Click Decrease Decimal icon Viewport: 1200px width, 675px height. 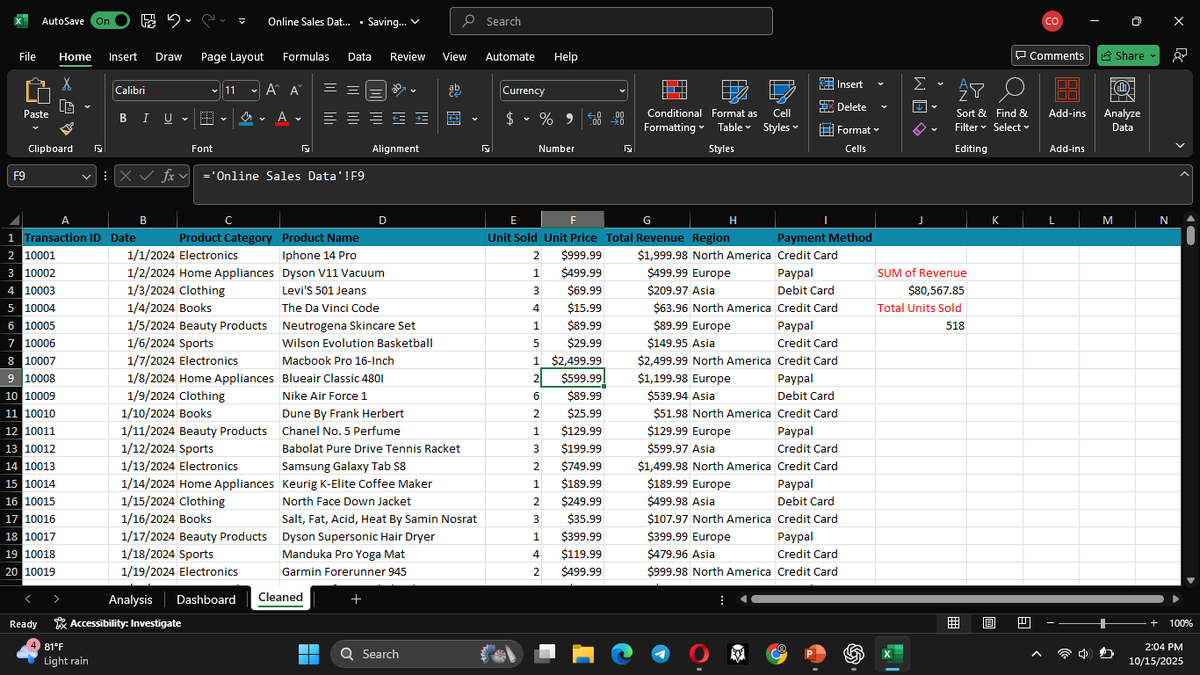[x=617, y=119]
